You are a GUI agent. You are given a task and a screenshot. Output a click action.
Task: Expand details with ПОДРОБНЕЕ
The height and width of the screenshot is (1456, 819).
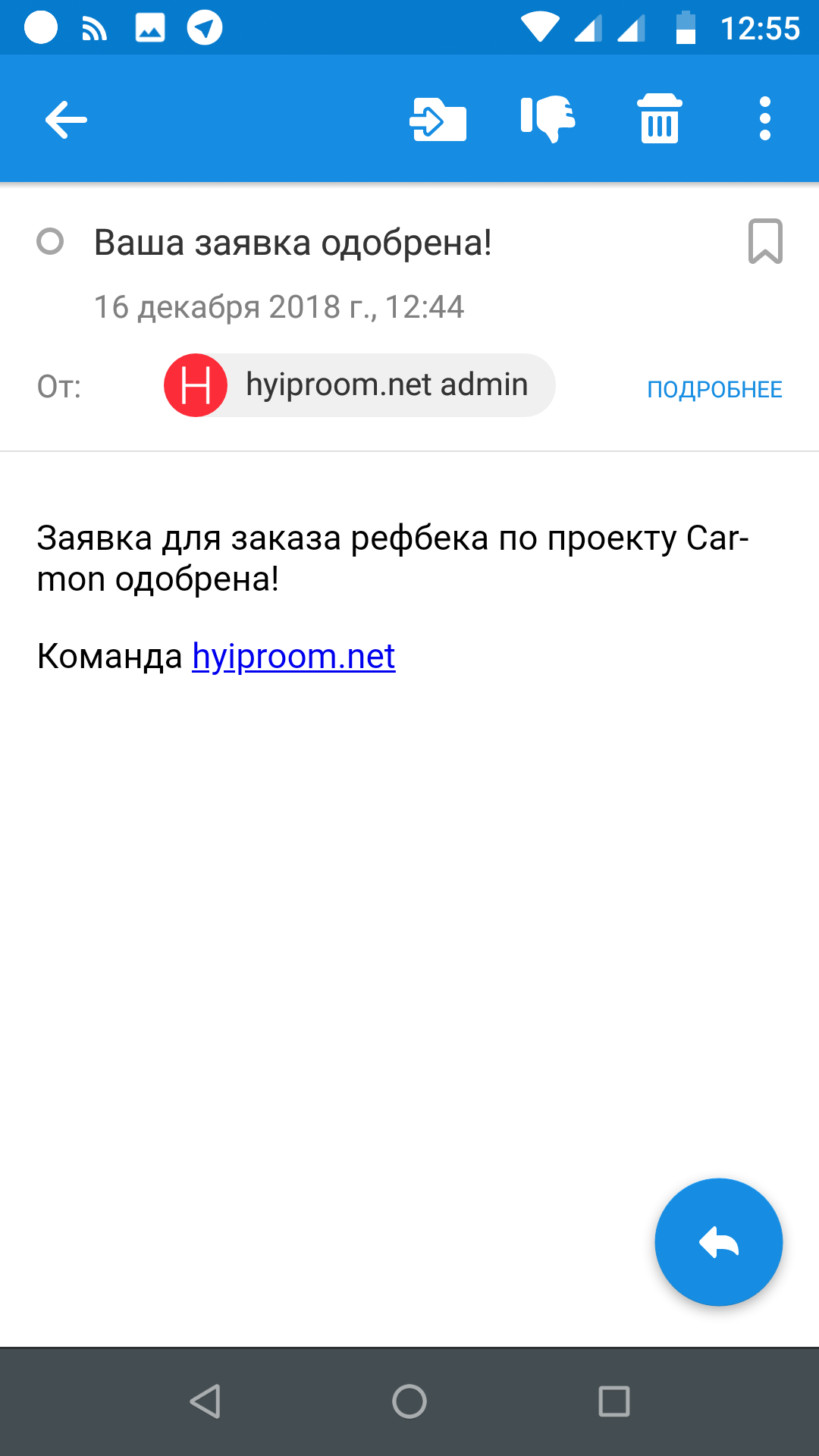[714, 389]
